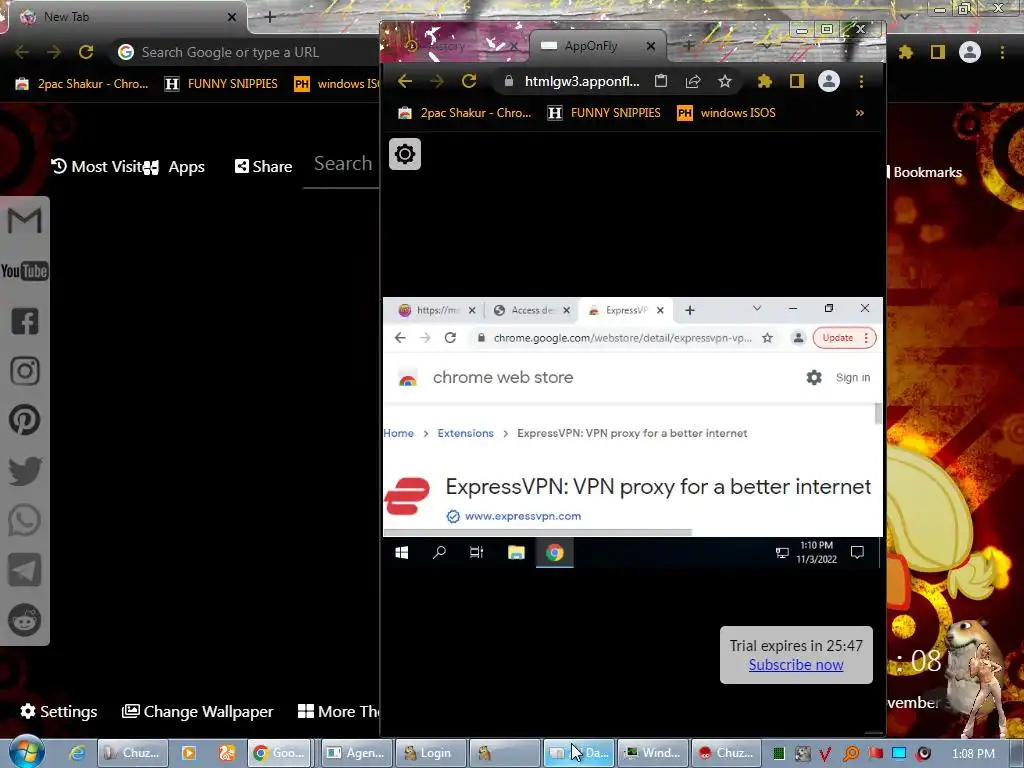
Task: Reload the AppOnFly window page
Action: click(469, 81)
